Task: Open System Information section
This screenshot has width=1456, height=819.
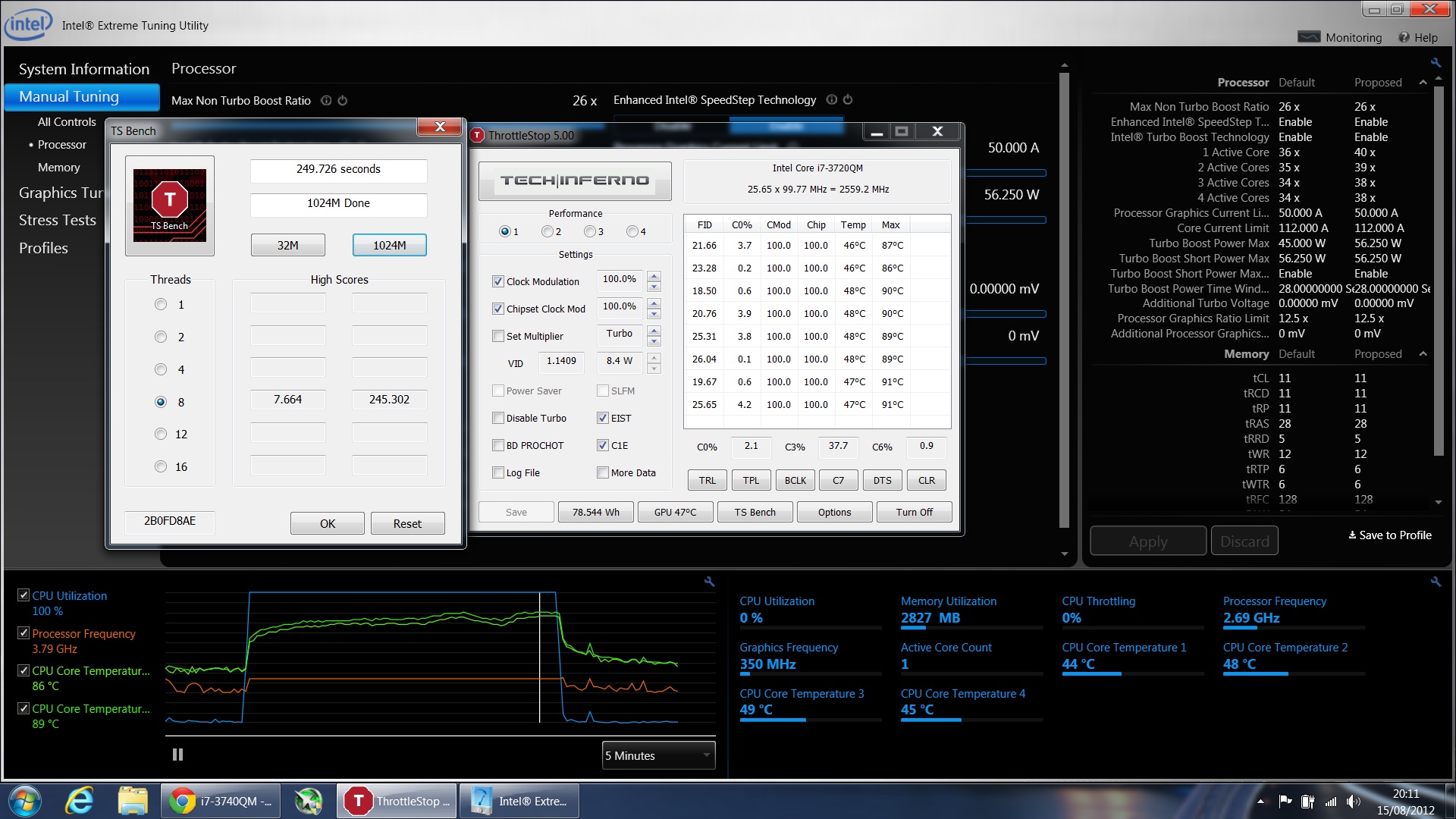Action: click(84, 69)
